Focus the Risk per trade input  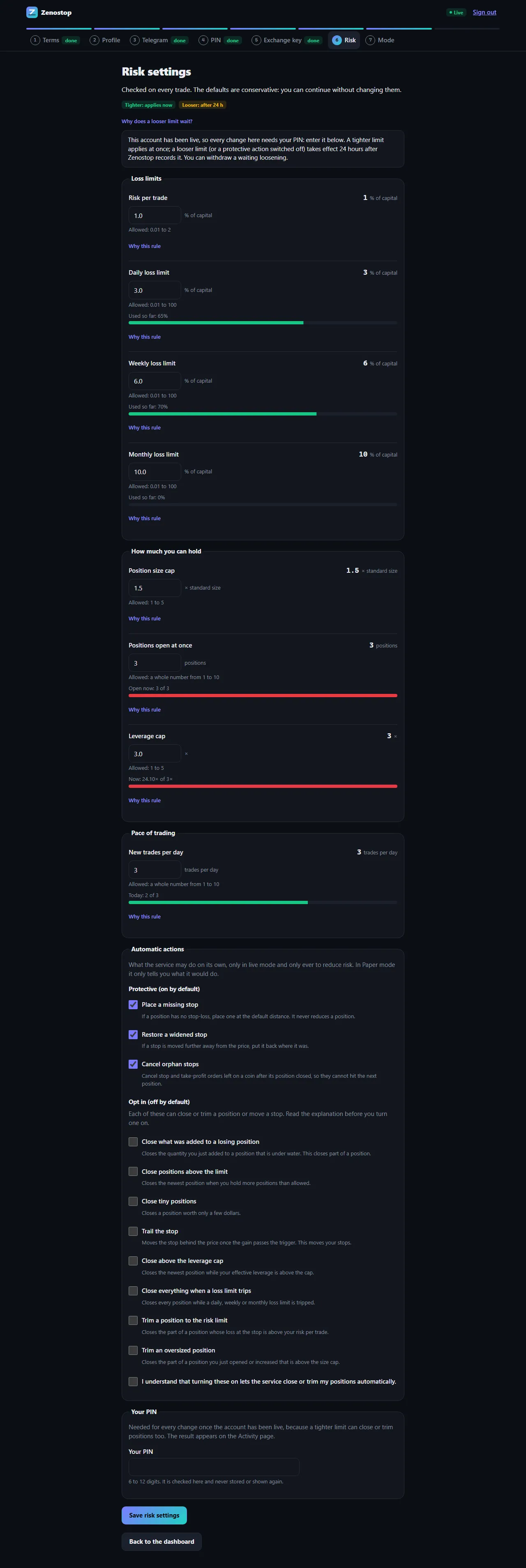(x=155, y=216)
